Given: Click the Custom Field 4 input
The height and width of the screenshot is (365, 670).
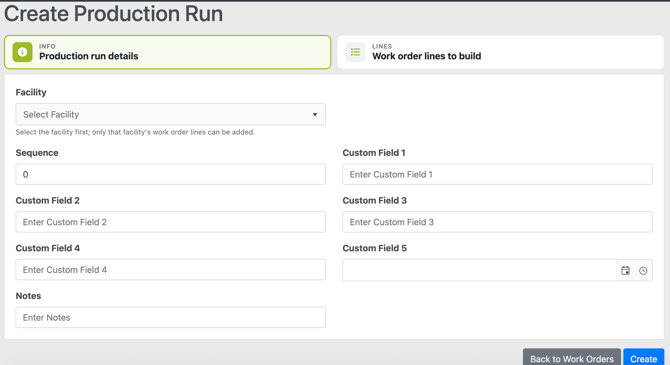Looking at the screenshot, I should click(170, 270).
